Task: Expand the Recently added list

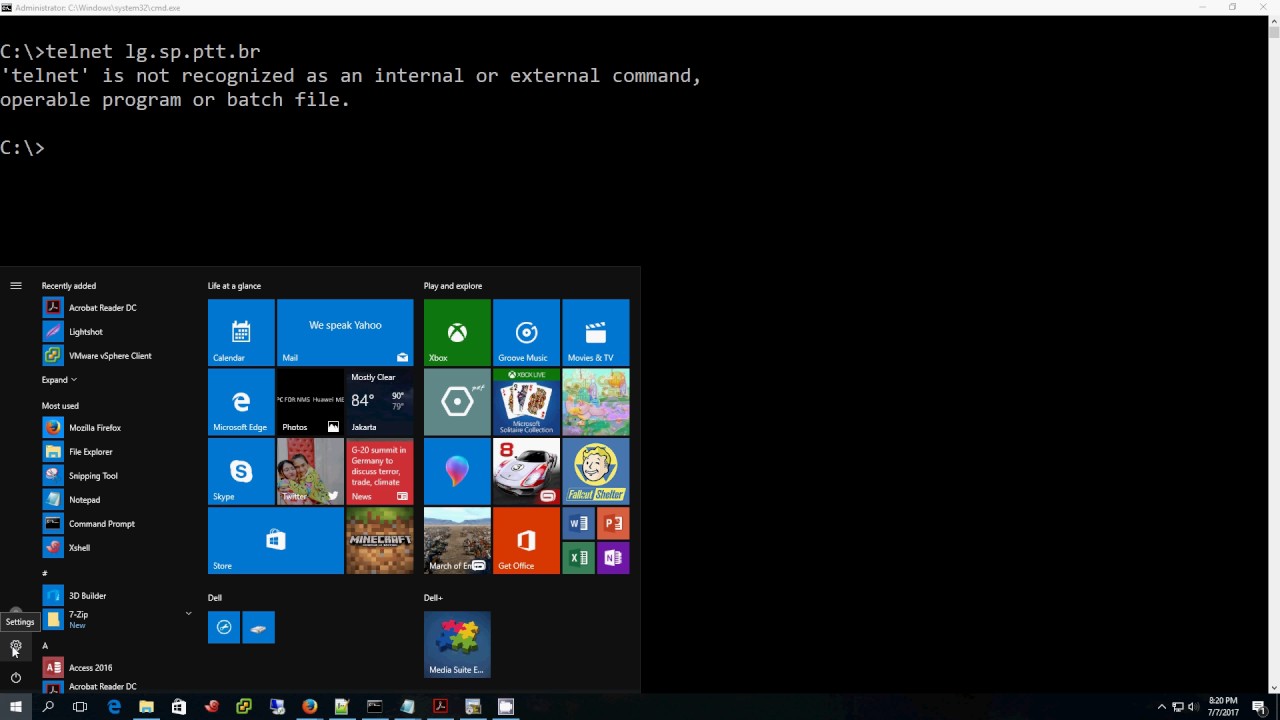Action: [x=59, y=380]
